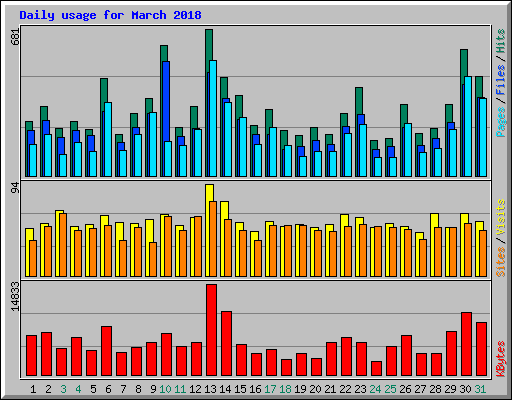Click the red KBytes bar for day 26

pyautogui.click(x=406, y=356)
